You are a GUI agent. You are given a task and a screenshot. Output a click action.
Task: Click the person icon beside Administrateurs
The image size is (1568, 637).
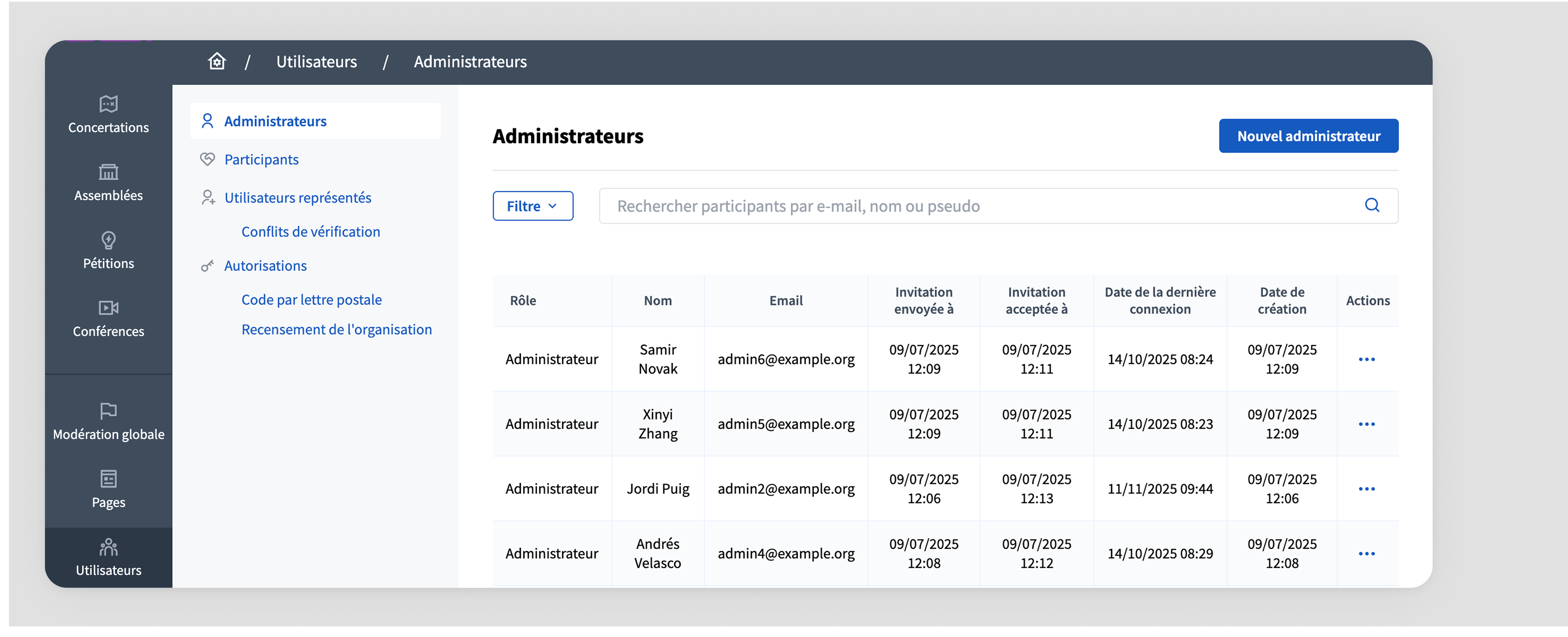[x=207, y=121]
